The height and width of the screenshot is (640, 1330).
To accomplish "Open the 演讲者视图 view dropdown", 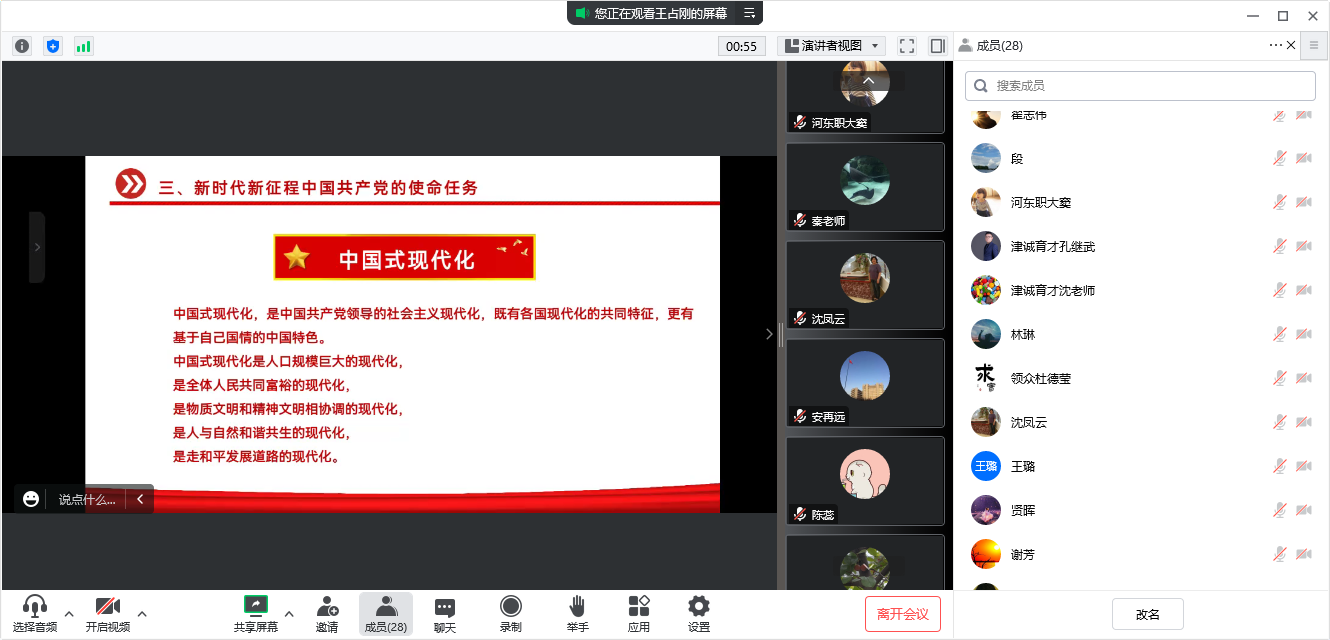I will click(x=832, y=46).
